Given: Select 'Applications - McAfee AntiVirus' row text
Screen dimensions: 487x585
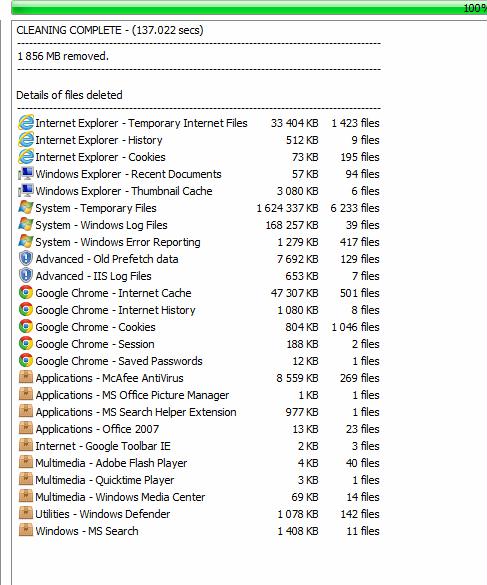Looking at the screenshot, I should pyautogui.click(x=110, y=378).
